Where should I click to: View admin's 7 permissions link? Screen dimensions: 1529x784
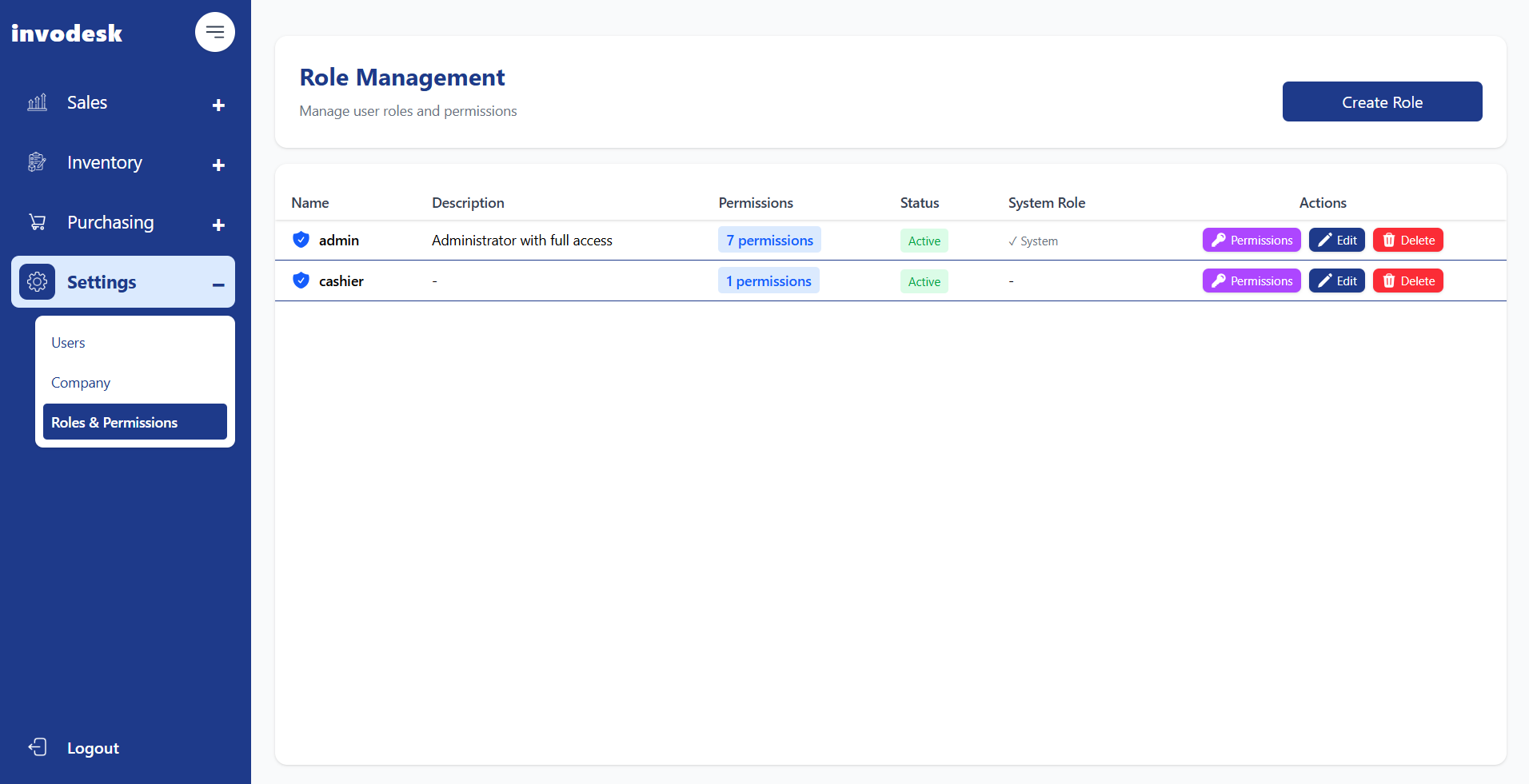point(768,239)
